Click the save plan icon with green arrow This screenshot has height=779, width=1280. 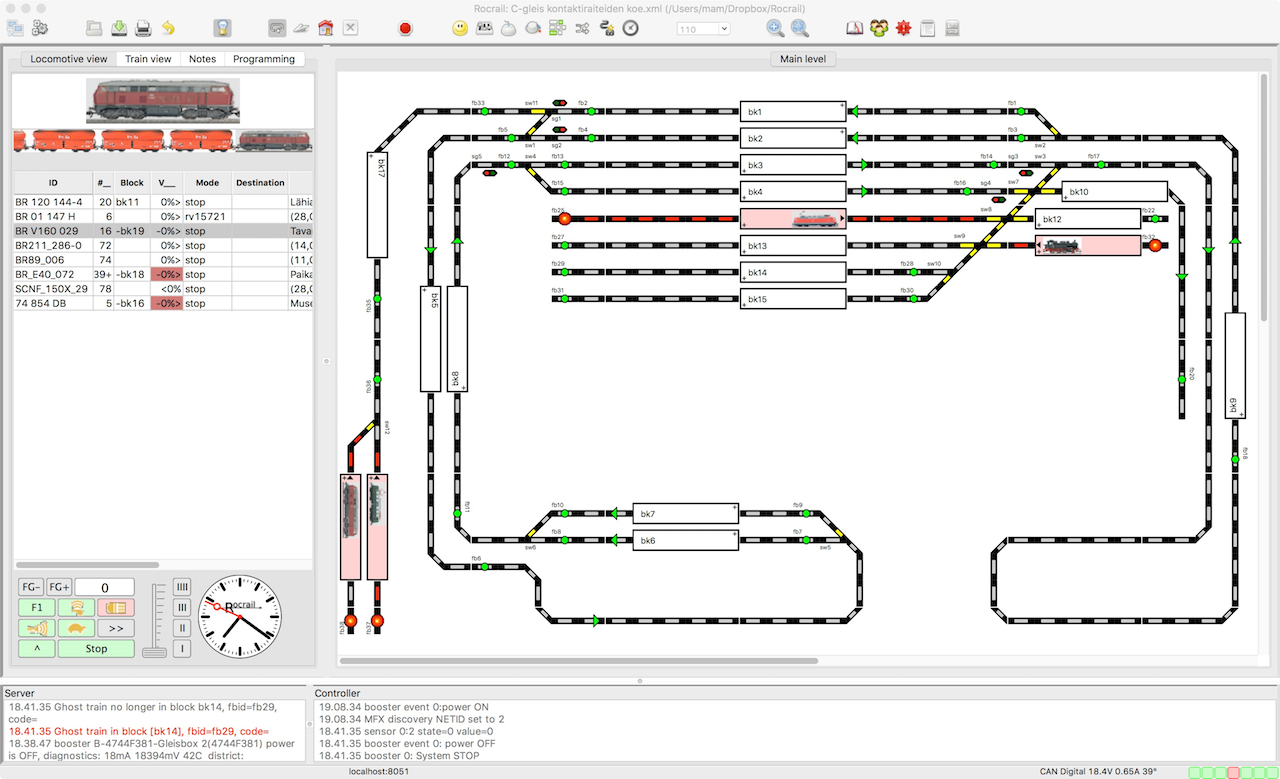click(119, 28)
